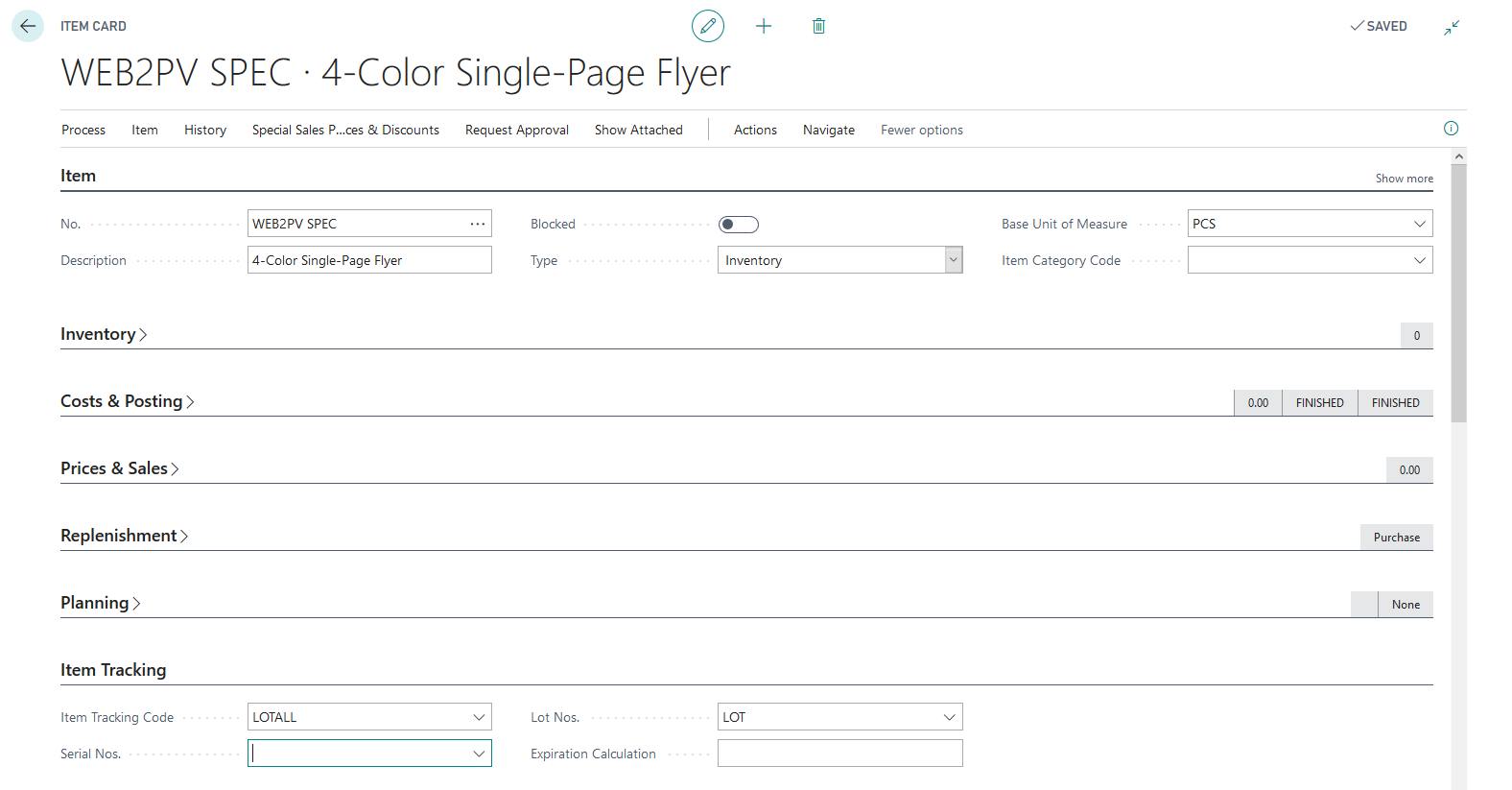Click the SAVED status indicator

1379,26
